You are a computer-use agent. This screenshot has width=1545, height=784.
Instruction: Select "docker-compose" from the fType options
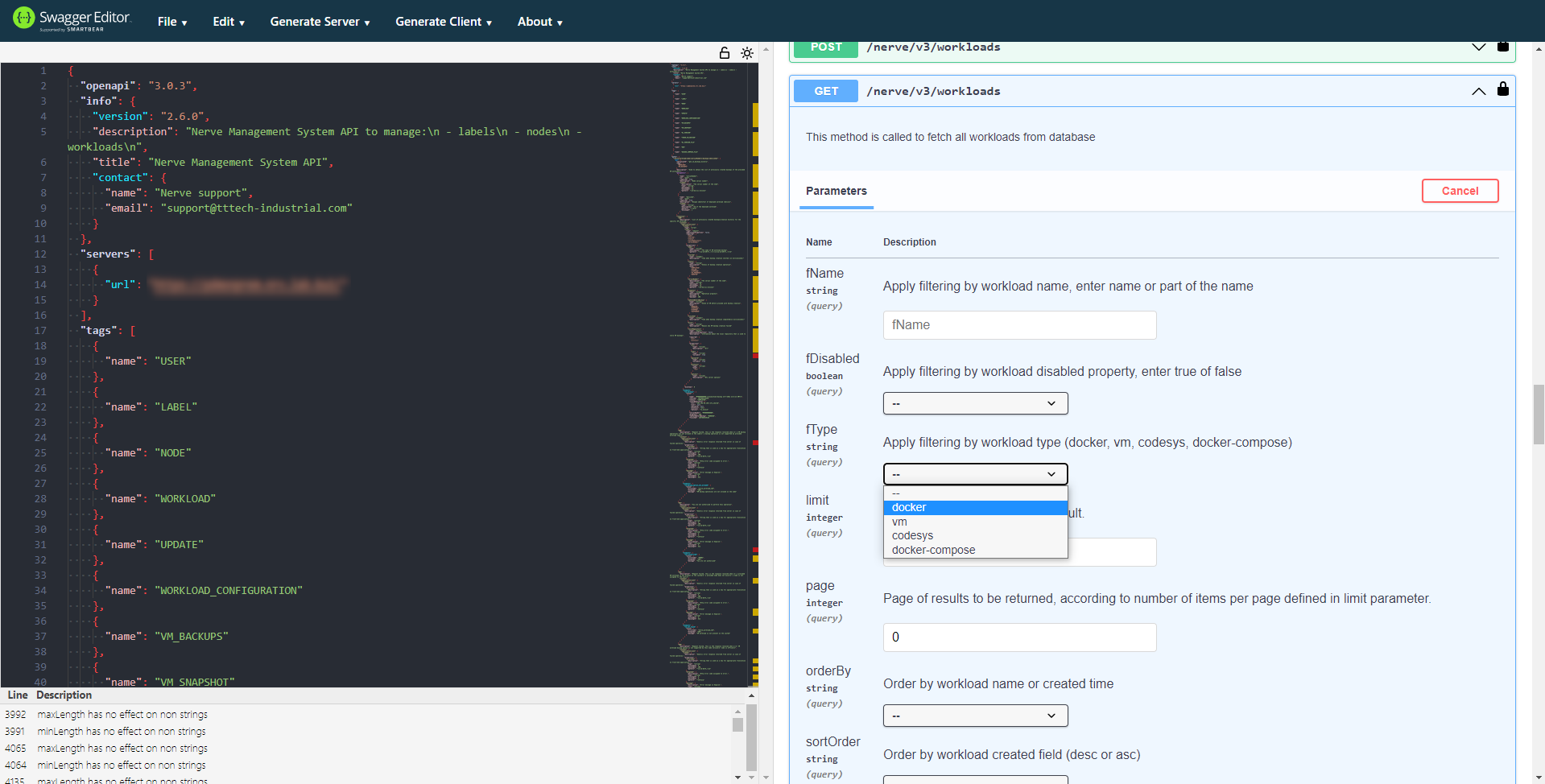933,550
